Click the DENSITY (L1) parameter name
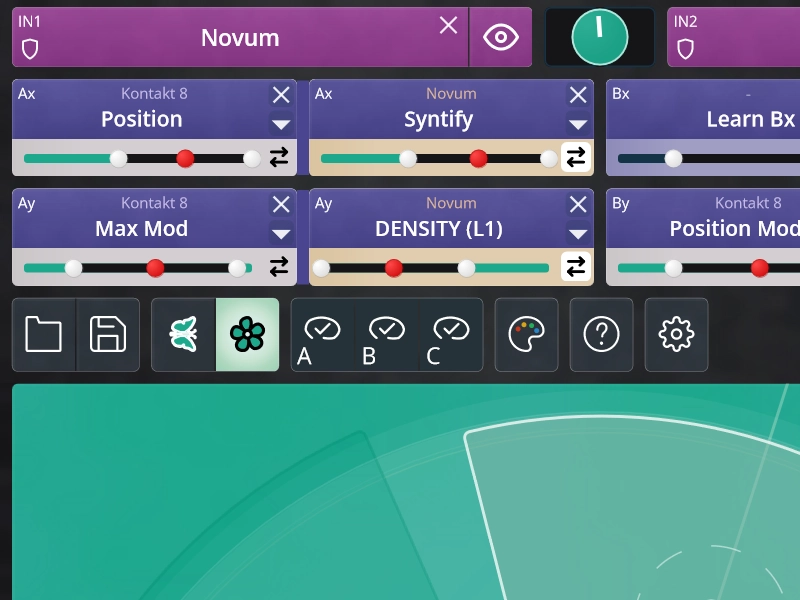The image size is (800, 600). 438,229
